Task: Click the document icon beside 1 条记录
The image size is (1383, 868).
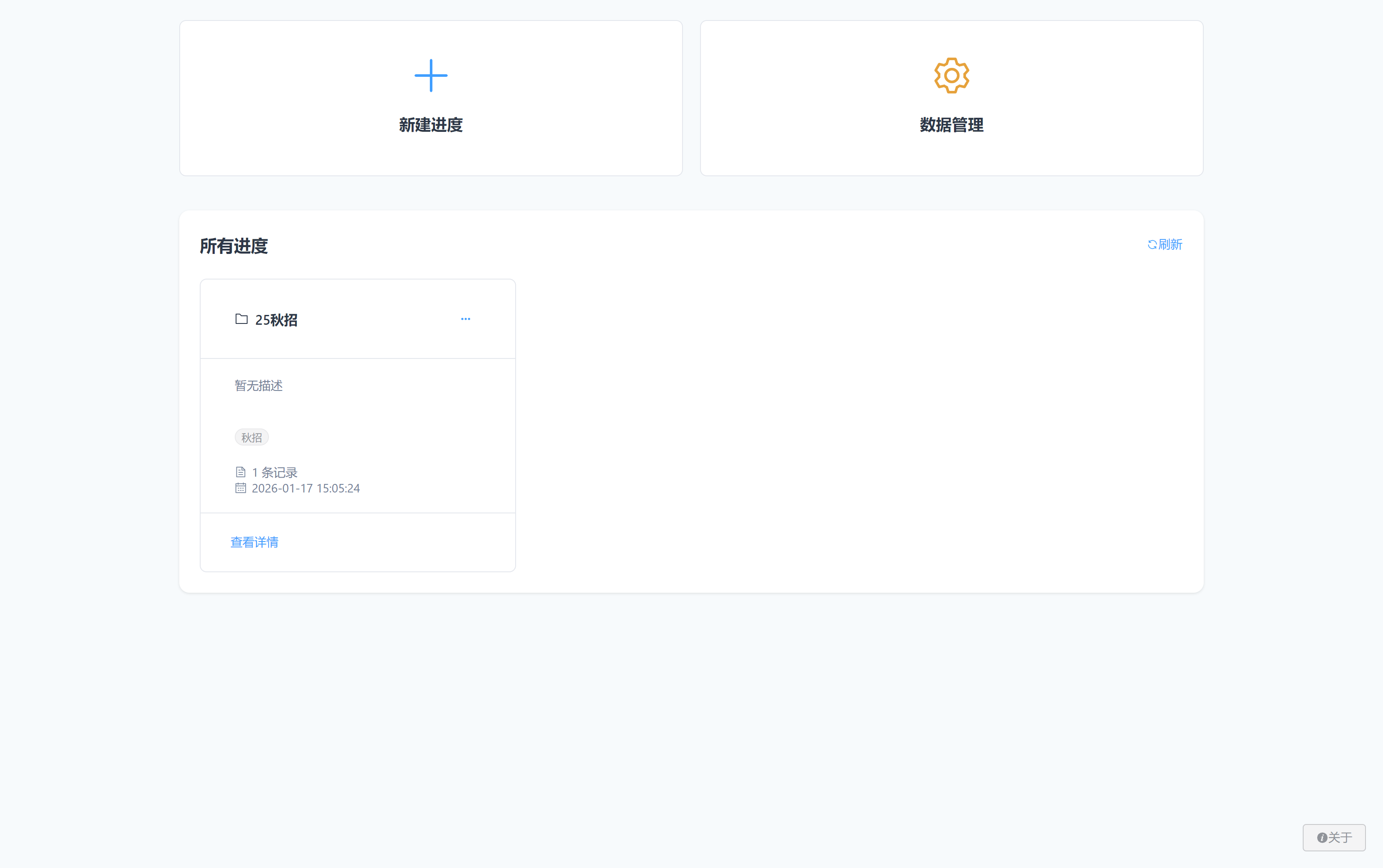Action: (x=241, y=472)
